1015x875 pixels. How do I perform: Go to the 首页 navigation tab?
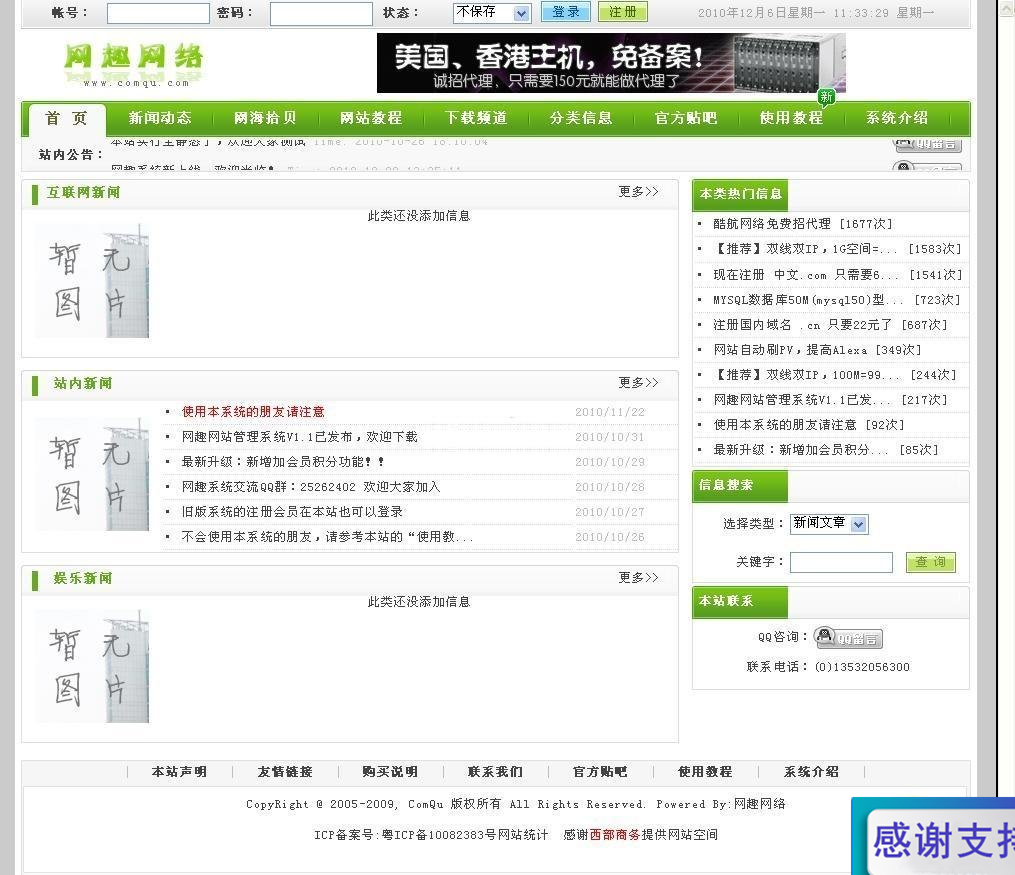point(67,118)
